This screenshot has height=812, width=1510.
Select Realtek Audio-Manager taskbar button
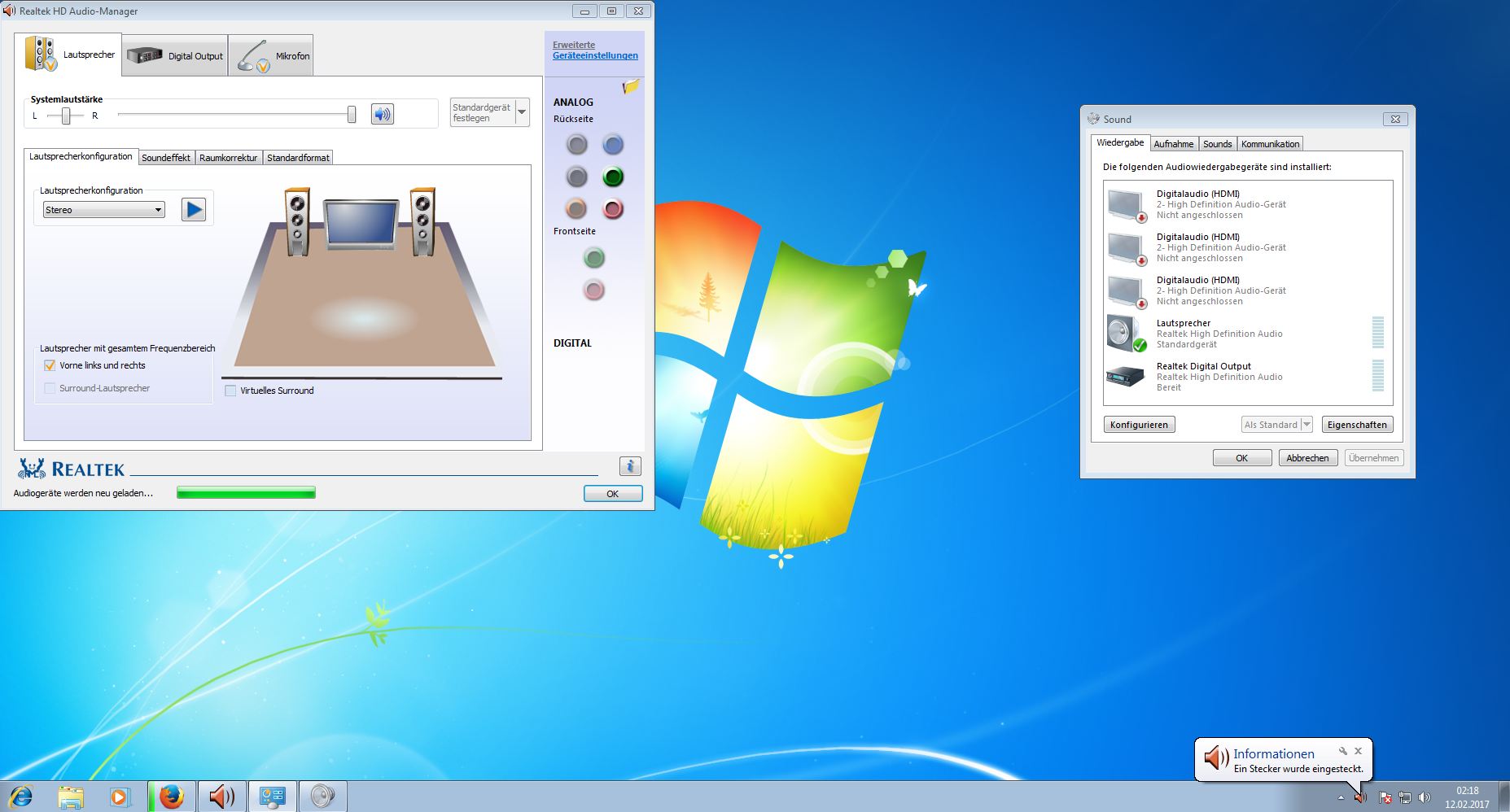(x=221, y=797)
